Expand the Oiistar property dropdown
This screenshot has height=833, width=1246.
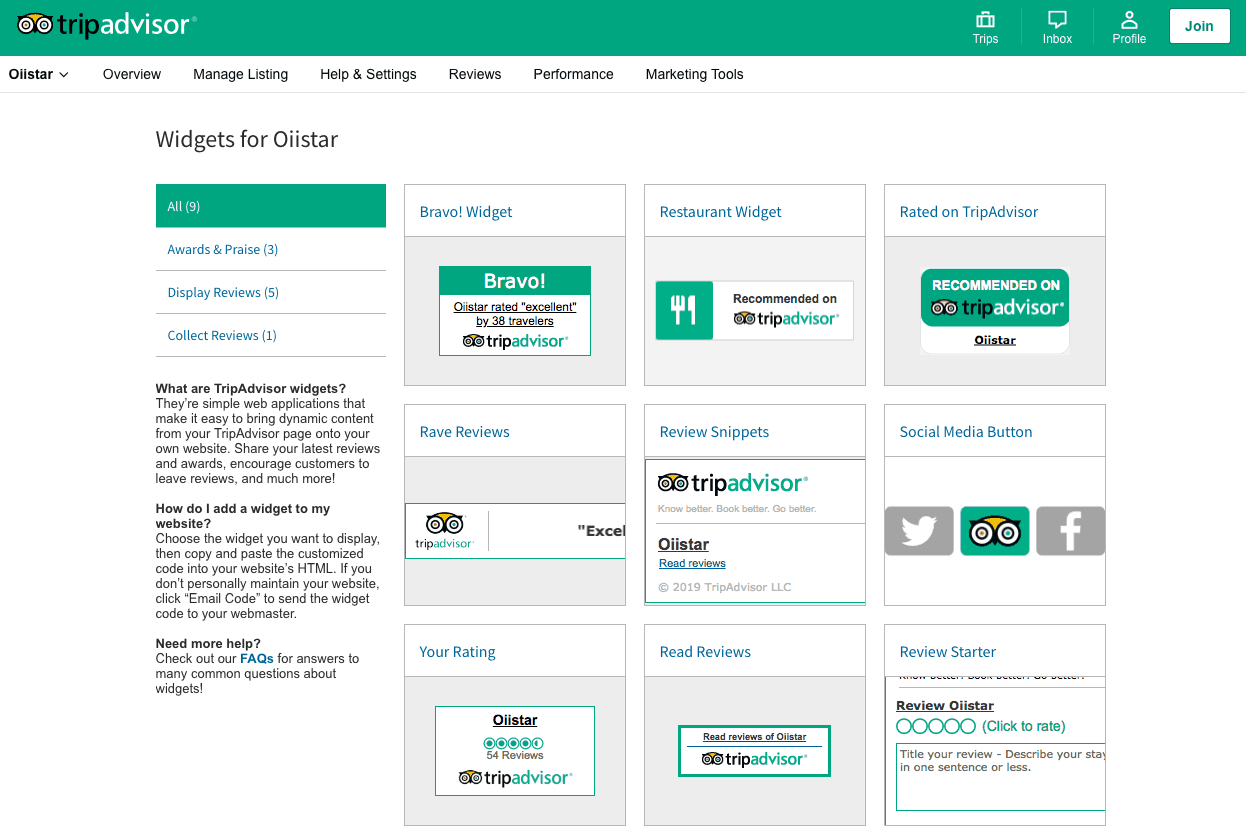pyautogui.click(x=39, y=74)
